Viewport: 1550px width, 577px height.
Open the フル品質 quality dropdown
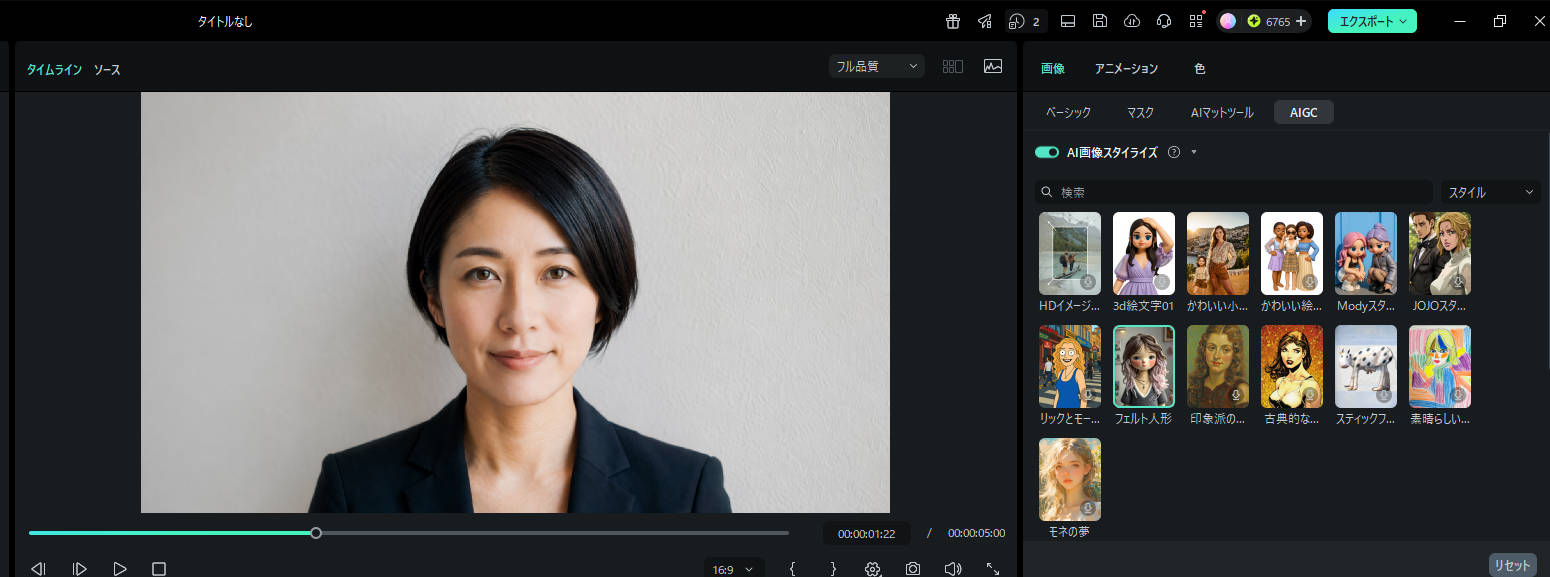pos(877,66)
